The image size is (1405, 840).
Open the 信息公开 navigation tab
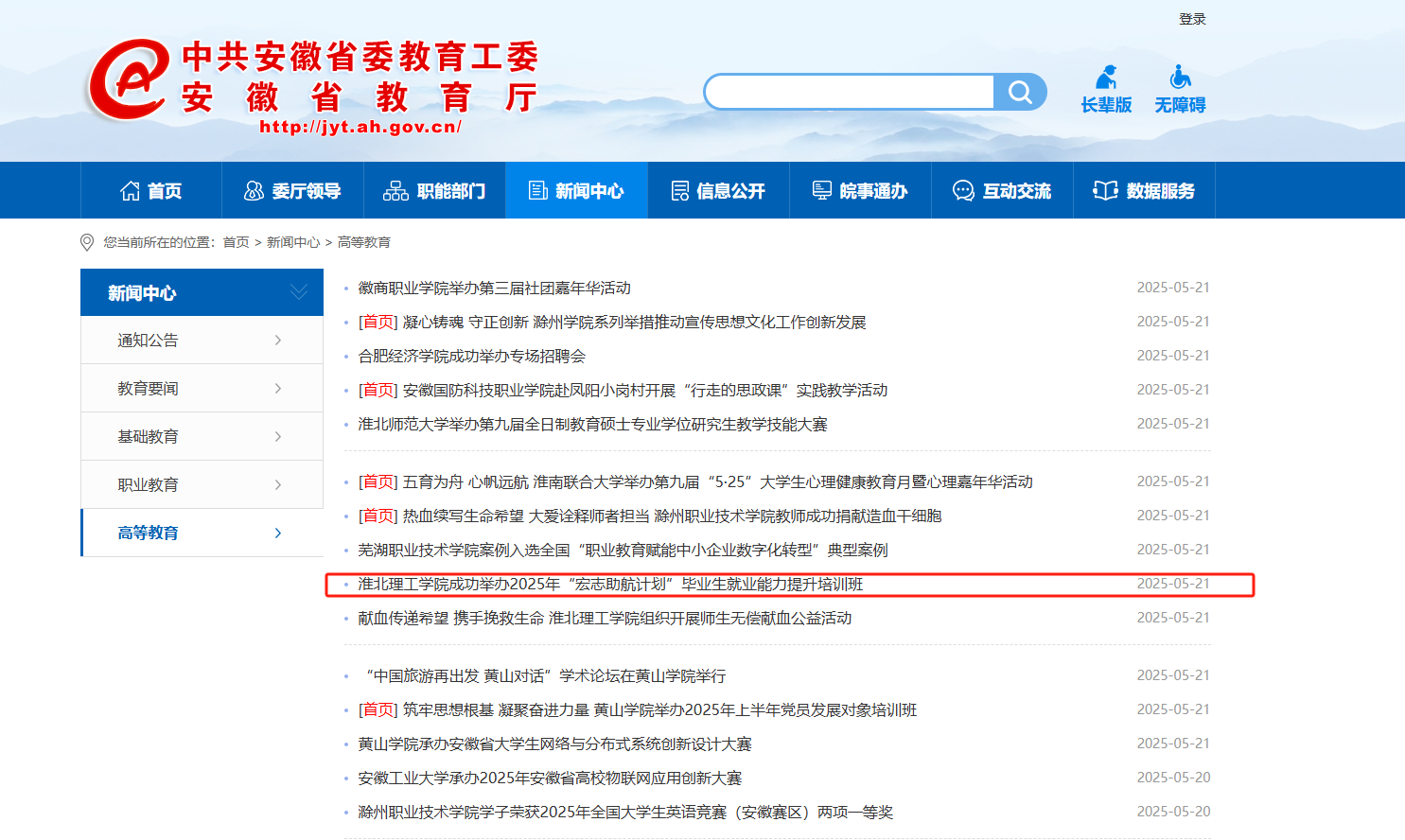click(x=718, y=191)
